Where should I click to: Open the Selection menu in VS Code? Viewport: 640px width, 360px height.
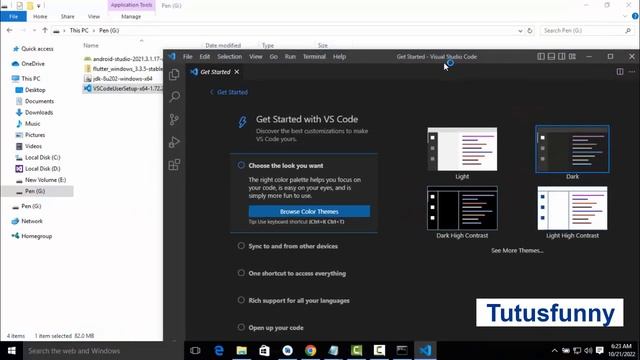[x=229, y=56]
